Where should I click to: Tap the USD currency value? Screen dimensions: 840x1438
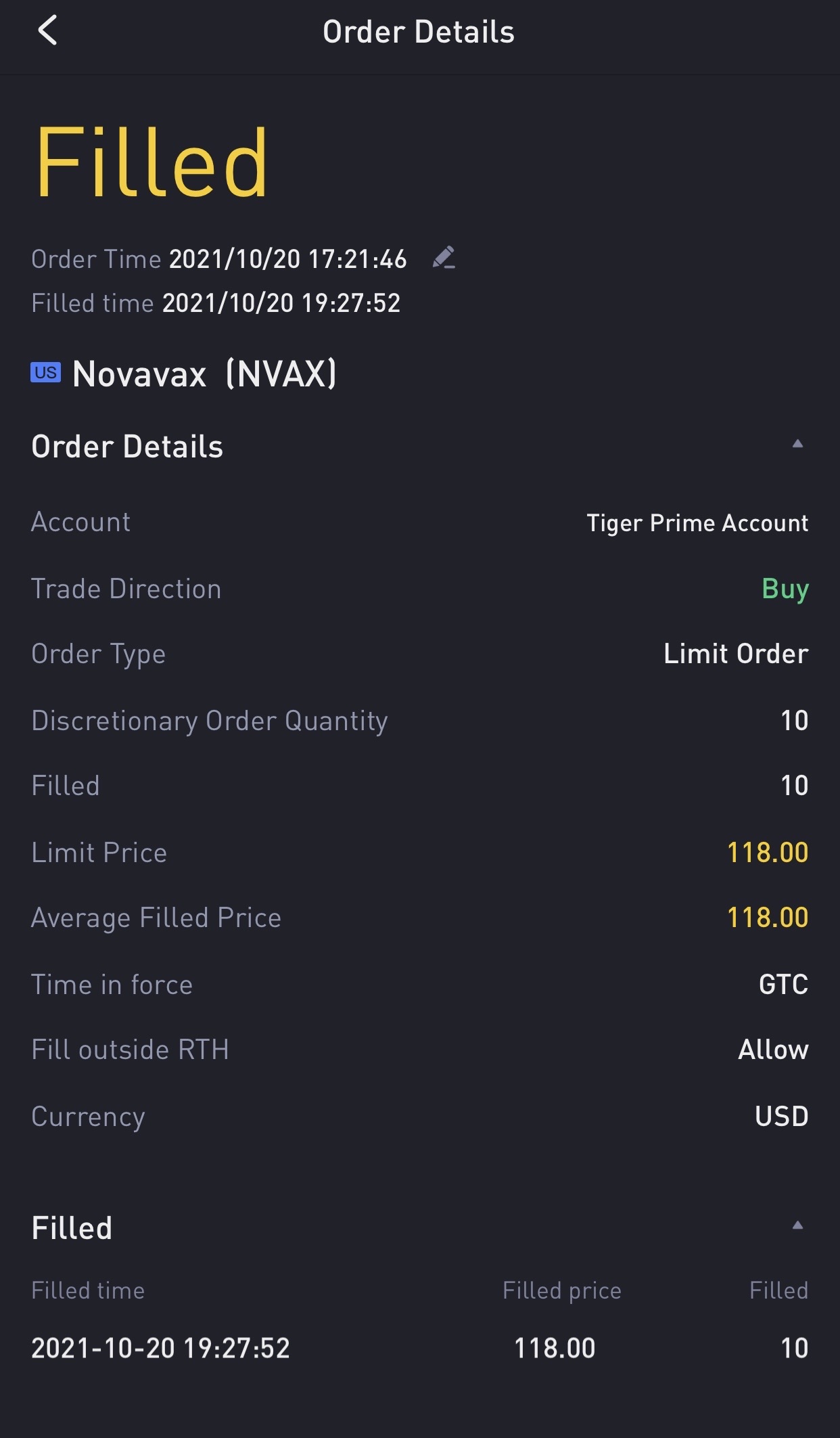[x=781, y=1117]
